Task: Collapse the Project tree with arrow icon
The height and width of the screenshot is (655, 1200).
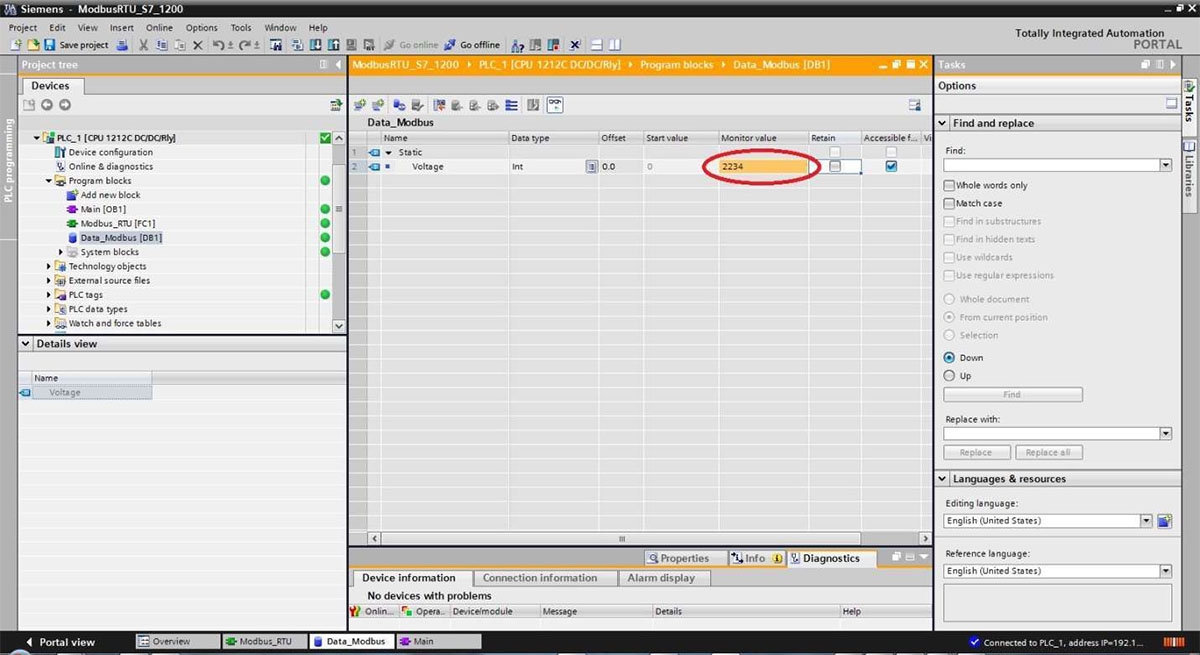Action: [337, 65]
